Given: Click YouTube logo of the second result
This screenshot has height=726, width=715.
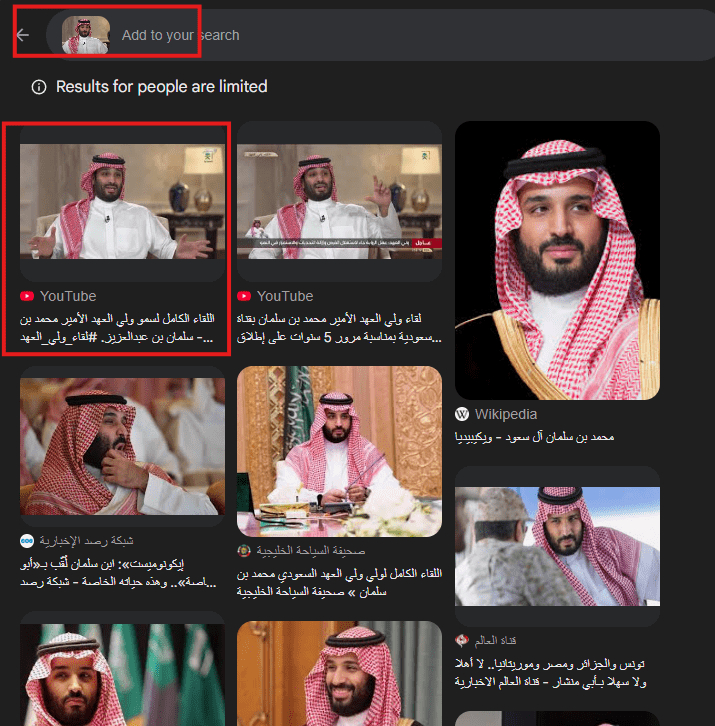Looking at the screenshot, I should click(244, 296).
